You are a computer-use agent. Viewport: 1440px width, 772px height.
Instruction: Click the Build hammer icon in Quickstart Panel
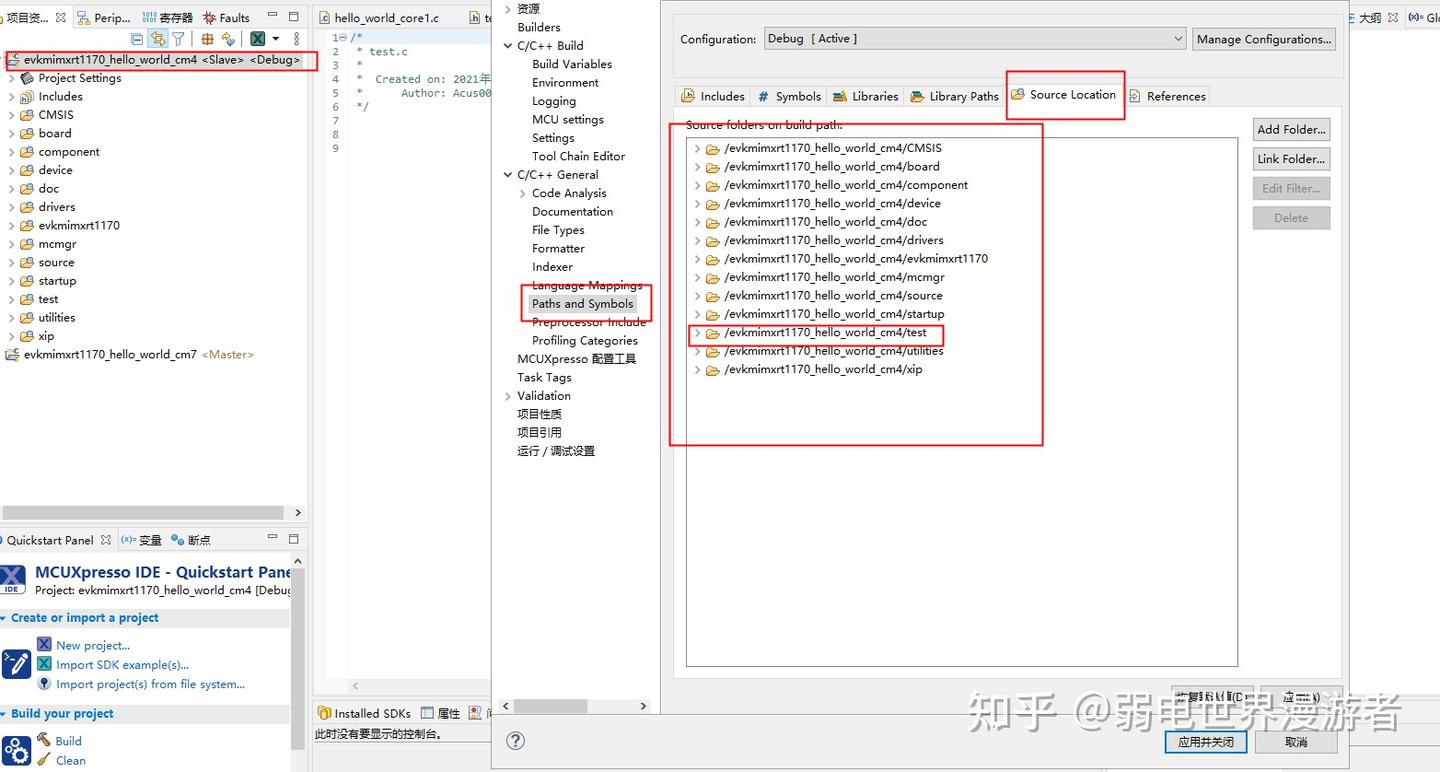[45, 741]
